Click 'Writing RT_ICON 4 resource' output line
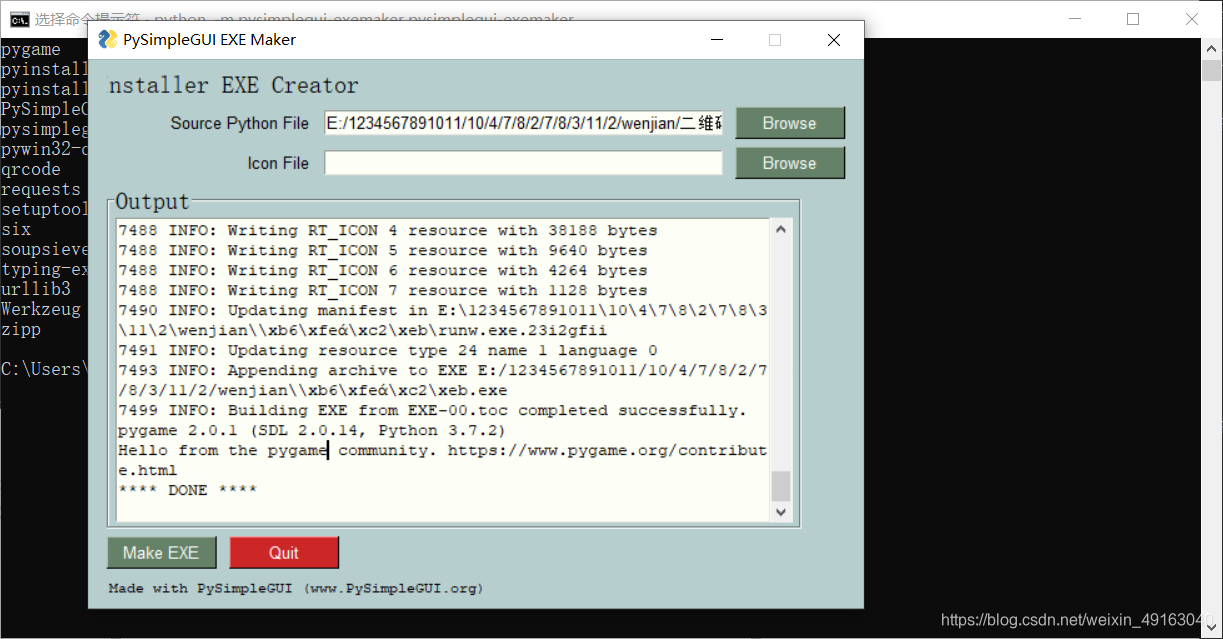The image size is (1223, 639). click(388, 230)
